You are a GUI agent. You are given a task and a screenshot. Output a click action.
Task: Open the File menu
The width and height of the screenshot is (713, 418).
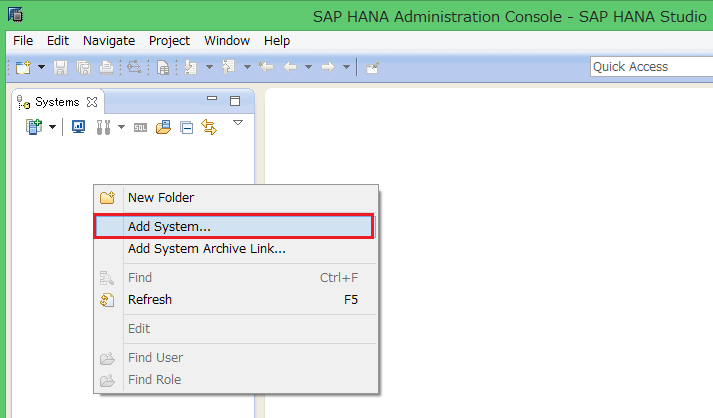tap(23, 41)
